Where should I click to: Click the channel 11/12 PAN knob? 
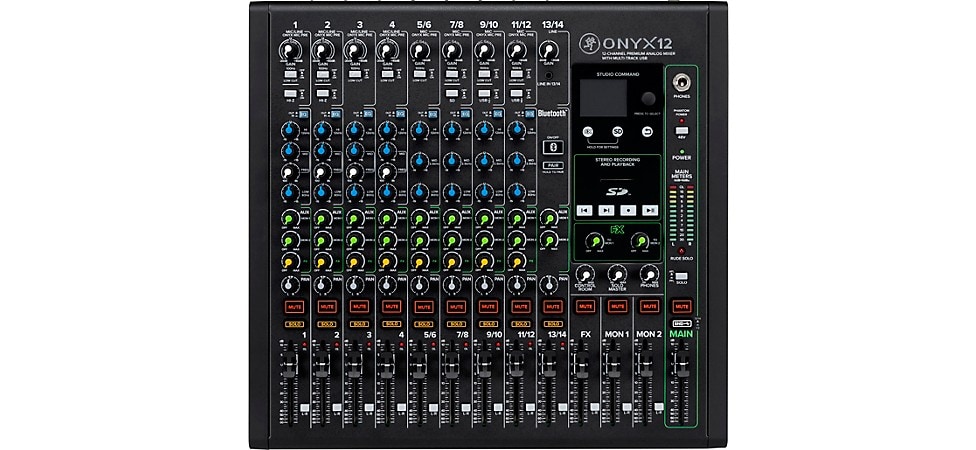coord(516,285)
